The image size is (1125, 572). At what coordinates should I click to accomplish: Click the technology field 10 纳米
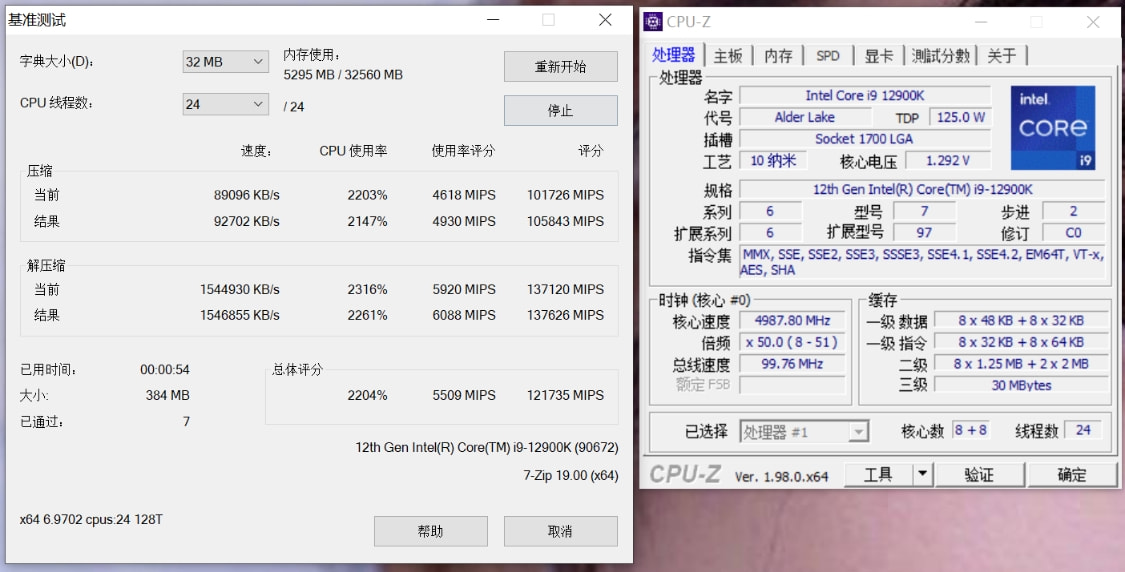pyautogui.click(x=773, y=161)
